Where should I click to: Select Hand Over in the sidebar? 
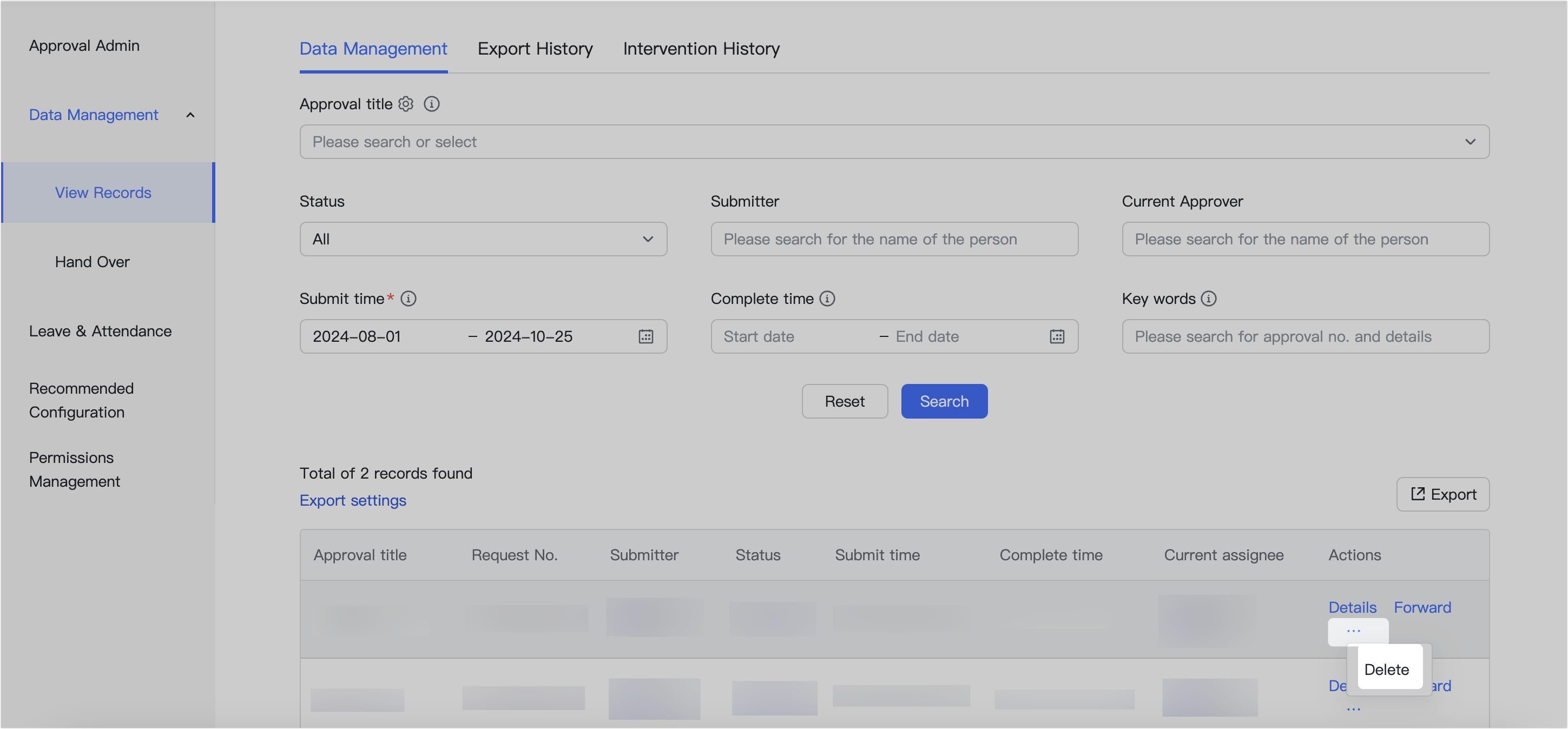pos(92,262)
